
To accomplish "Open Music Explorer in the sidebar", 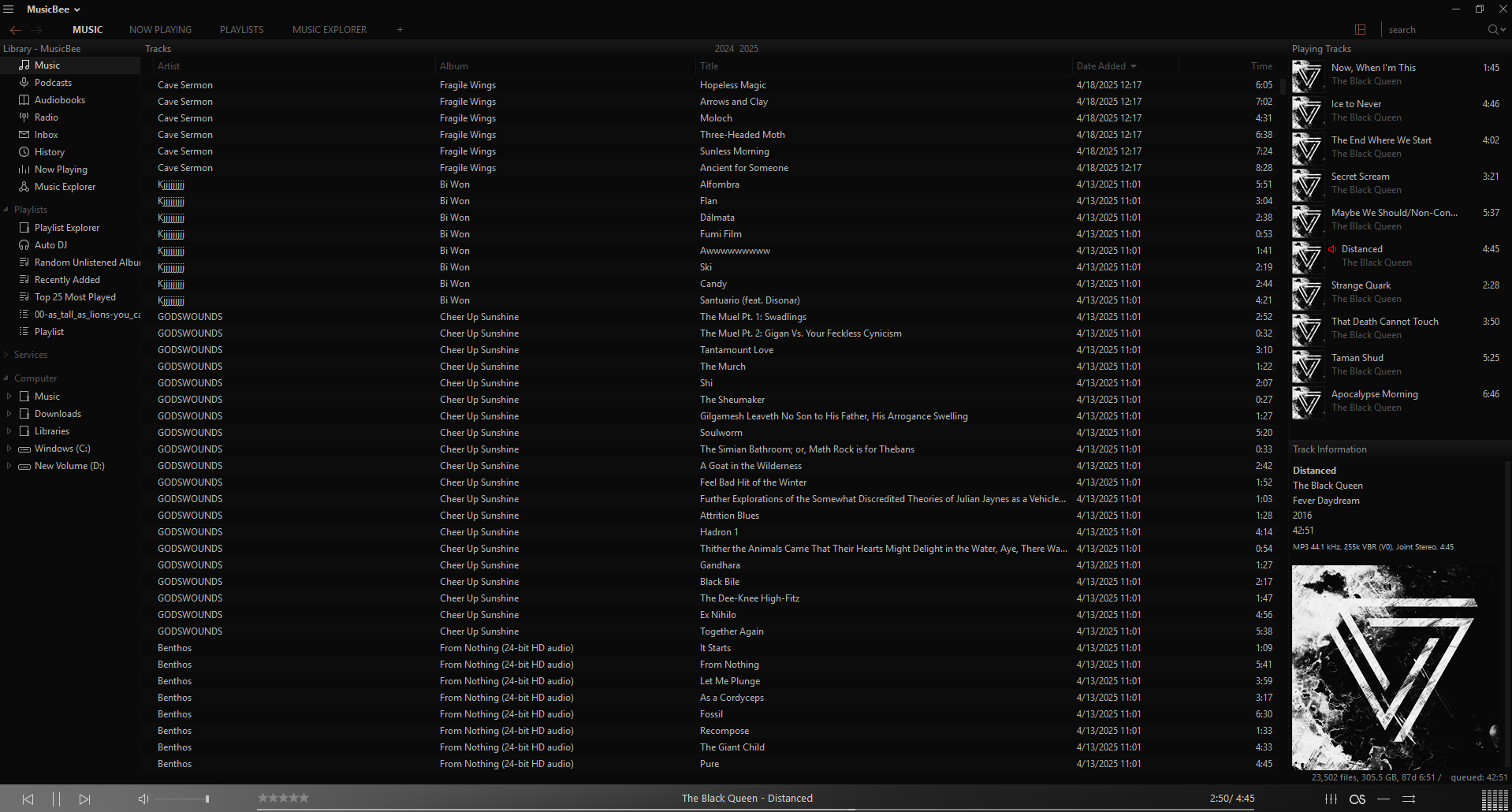I will pyautogui.click(x=70, y=187).
